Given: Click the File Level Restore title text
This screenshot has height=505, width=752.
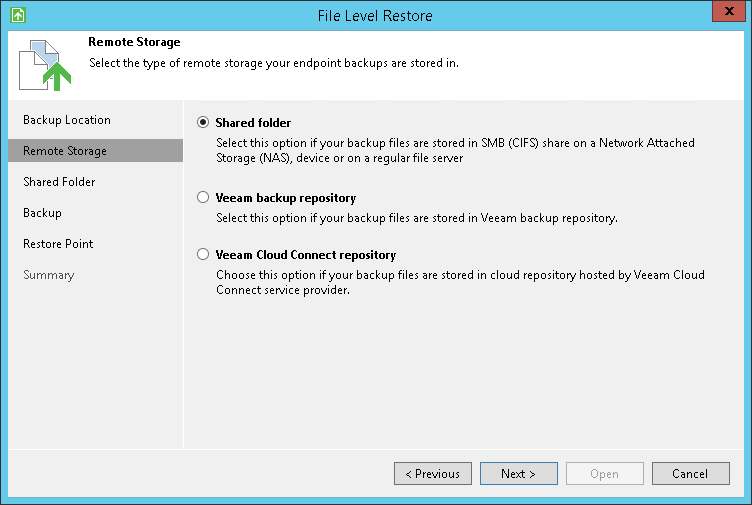Looking at the screenshot, I should [375, 16].
